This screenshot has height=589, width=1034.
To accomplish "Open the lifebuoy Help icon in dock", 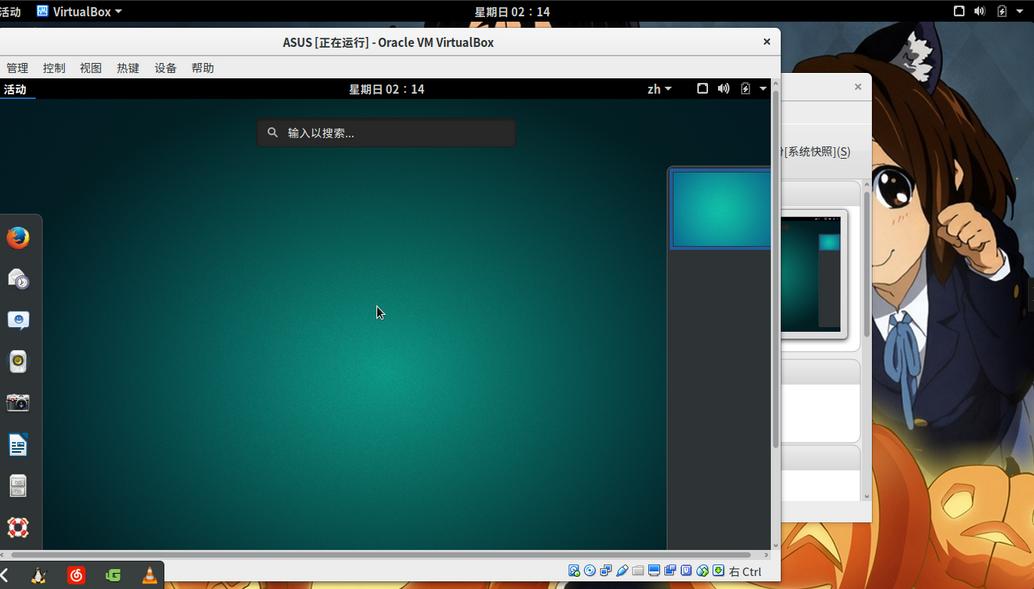I will (x=18, y=528).
